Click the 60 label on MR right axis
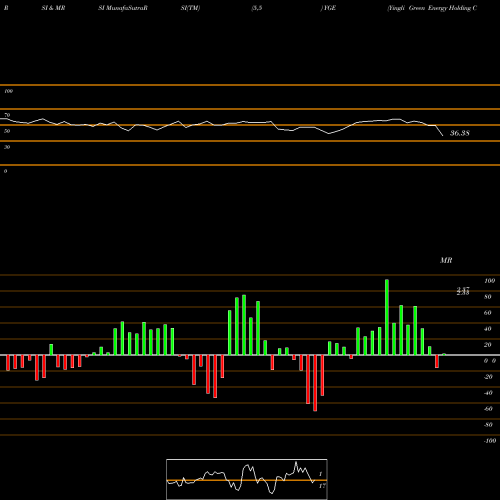Image resolution: width=500 pixels, height=500 pixels. click(488, 313)
